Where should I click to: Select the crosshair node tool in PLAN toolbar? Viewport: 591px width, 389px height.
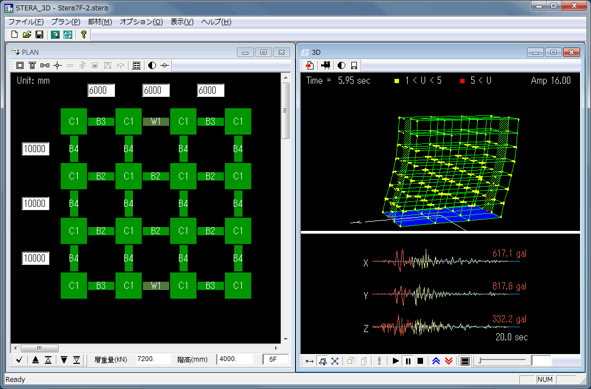57,66
